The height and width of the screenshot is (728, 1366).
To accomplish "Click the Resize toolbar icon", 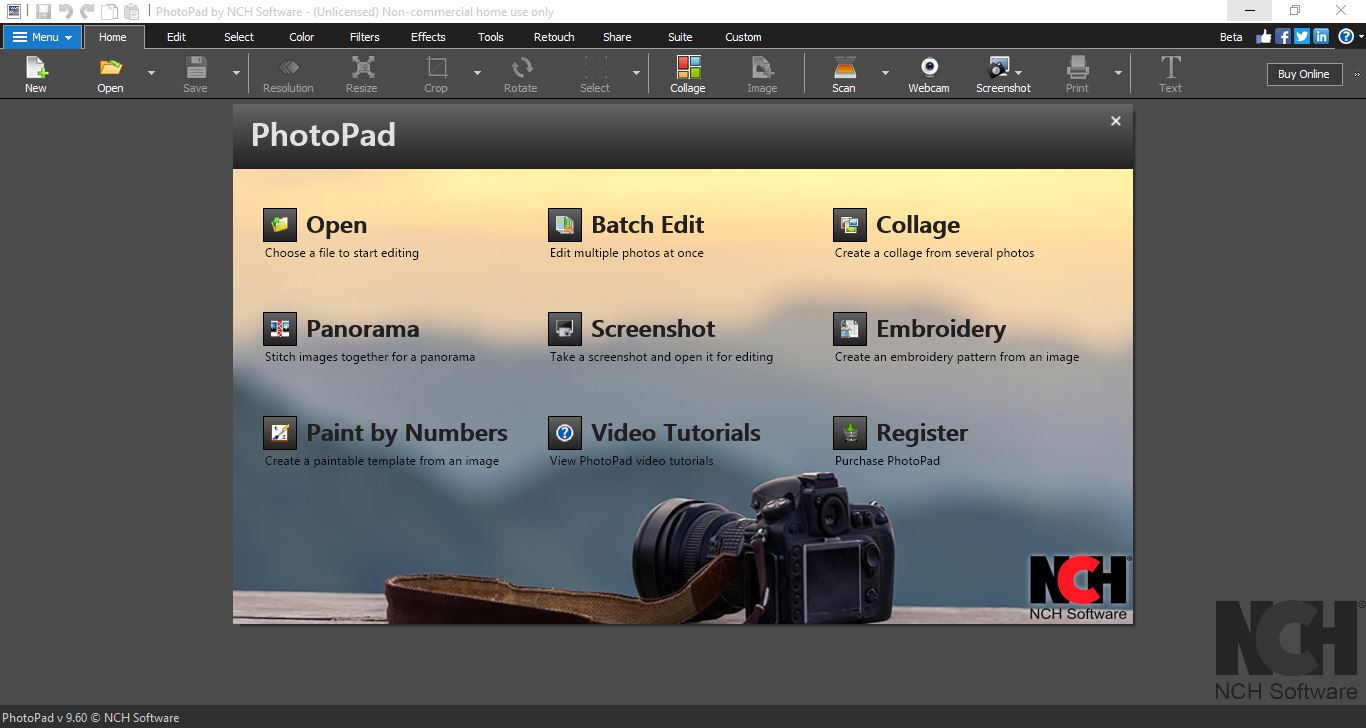I will pyautogui.click(x=362, y=68).
